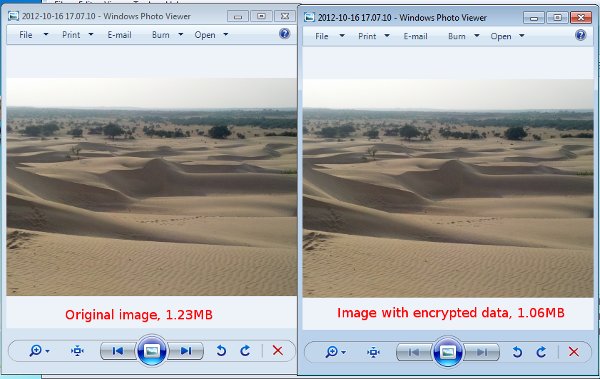This screenshot has height=379, width=600.
Task: Go to previous image in left viewer
Action: (118, 351)
